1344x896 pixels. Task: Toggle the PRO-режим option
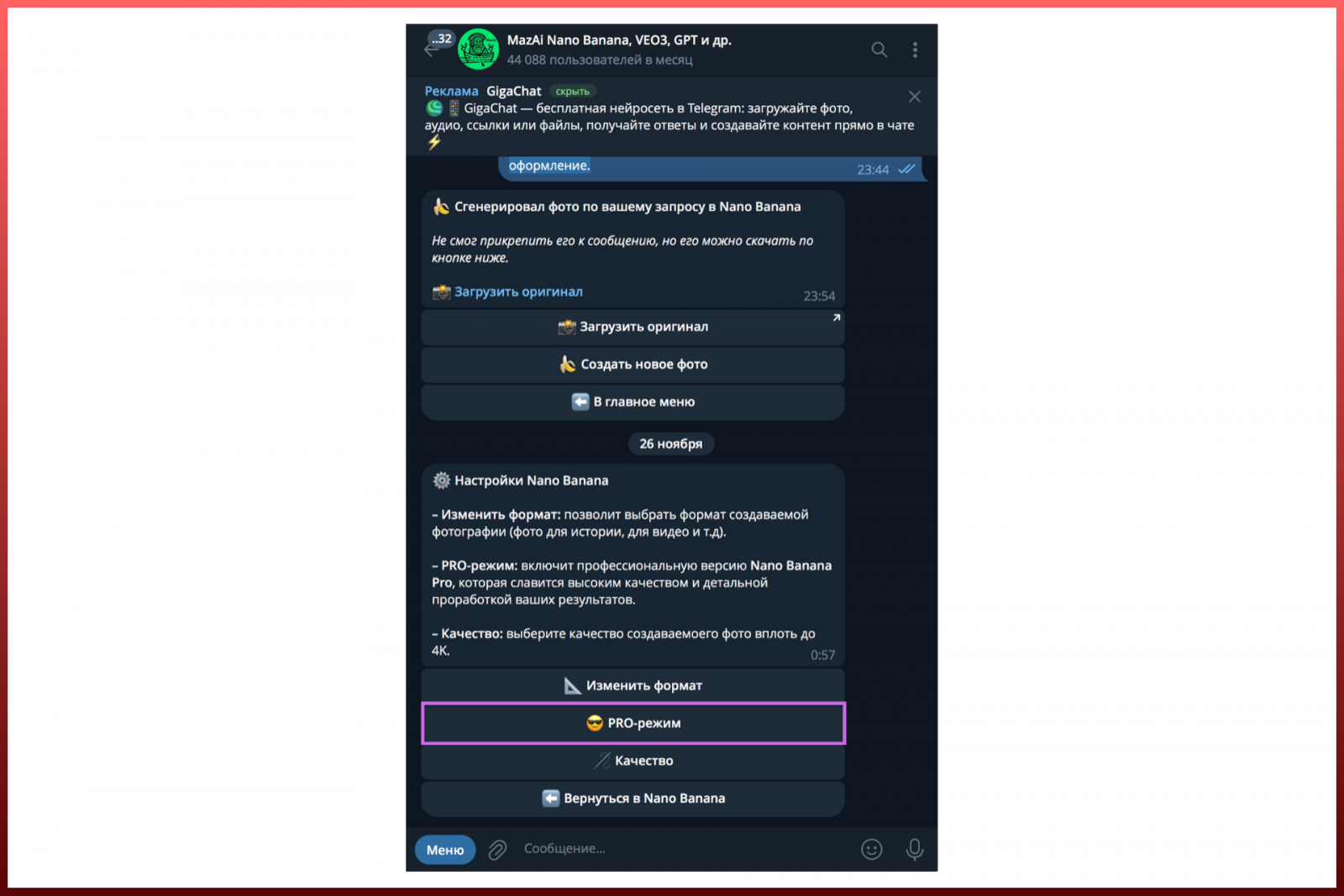(x=633, y=723)
